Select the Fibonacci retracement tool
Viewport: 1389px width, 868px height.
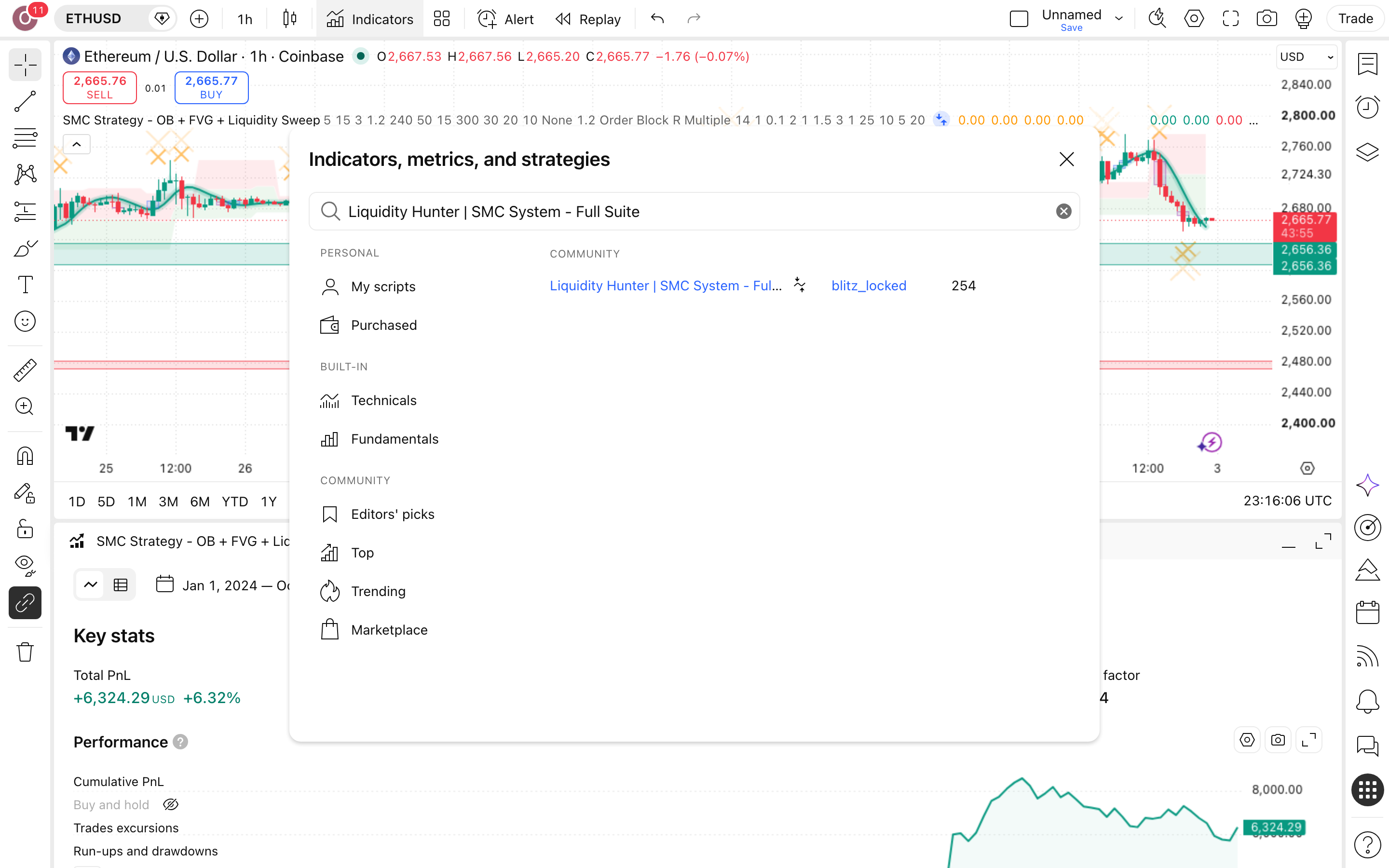coord(25,138)
